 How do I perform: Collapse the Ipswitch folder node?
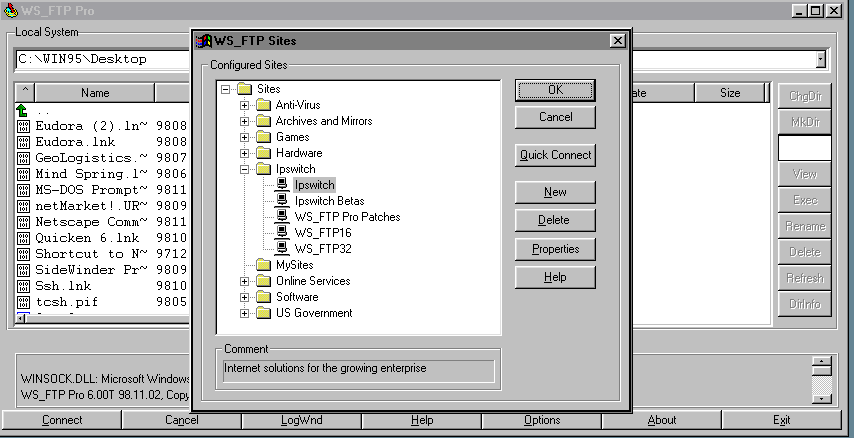[245, 169]
